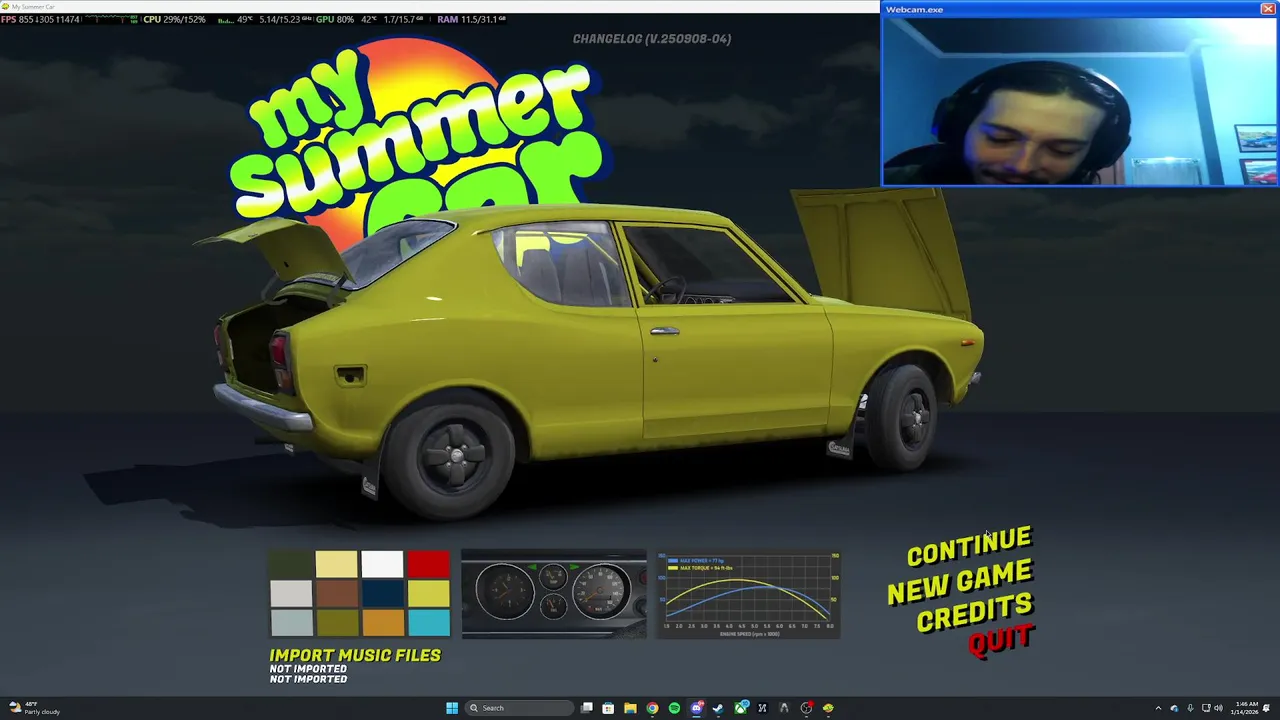The width and height of the screenshot is (1280, 720).
Task: Open the clock and calendar flyout
Action: [x=1244, y=708]
